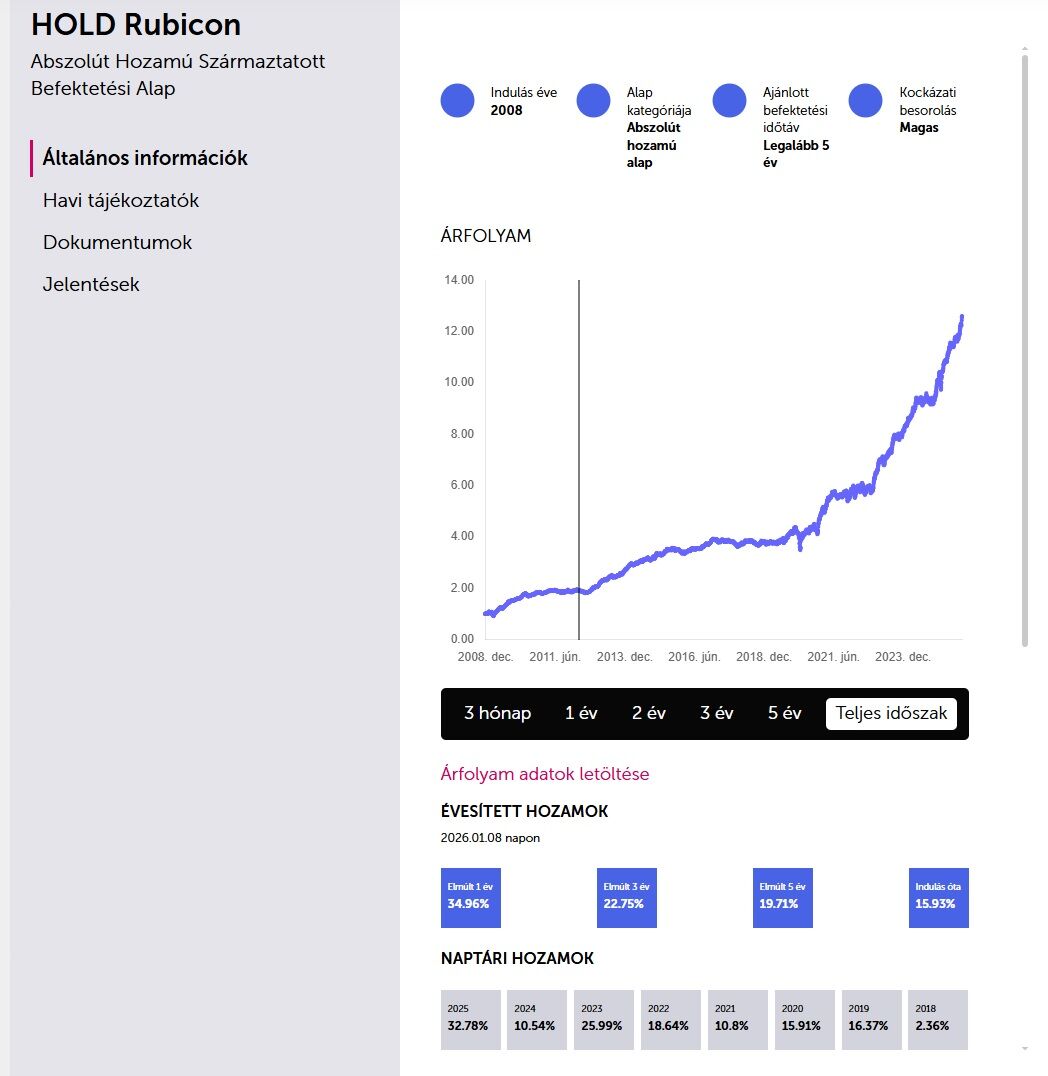Show the 2 év price range
This screenshot has width=1048, height=1076.
coord(649,714)
